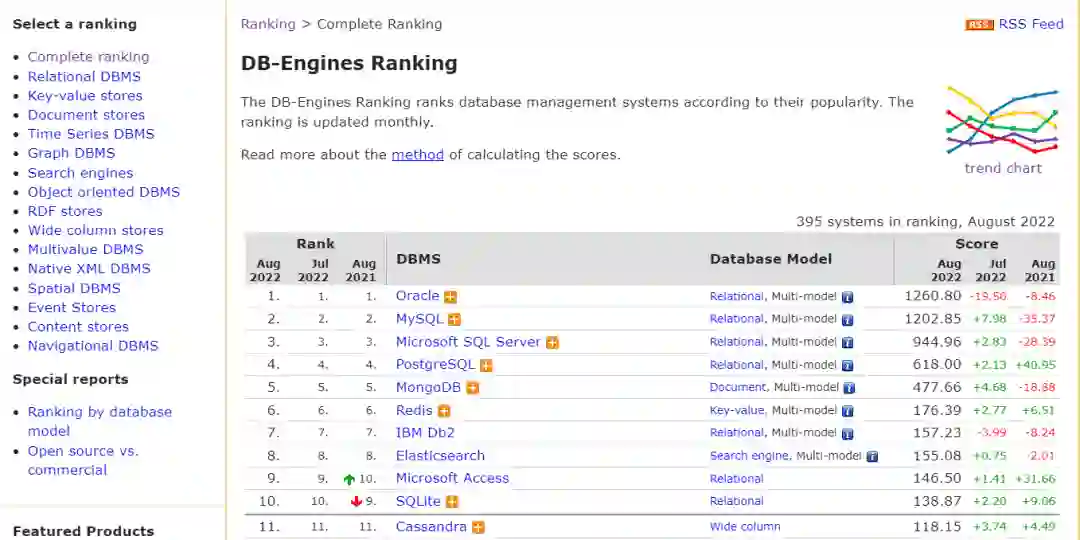
Task: Open the Microsoft SQL Server link
Action: click(468, 342)
